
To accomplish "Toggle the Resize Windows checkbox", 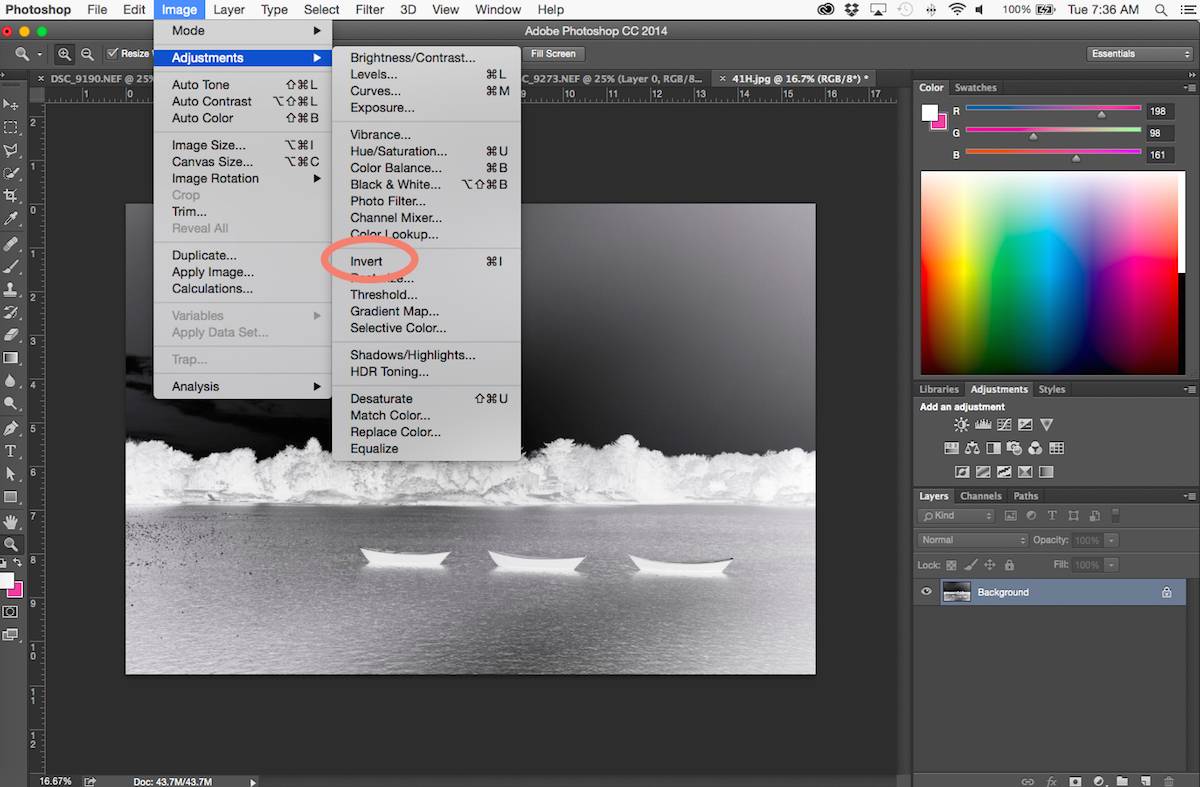I will click(113, 54).
